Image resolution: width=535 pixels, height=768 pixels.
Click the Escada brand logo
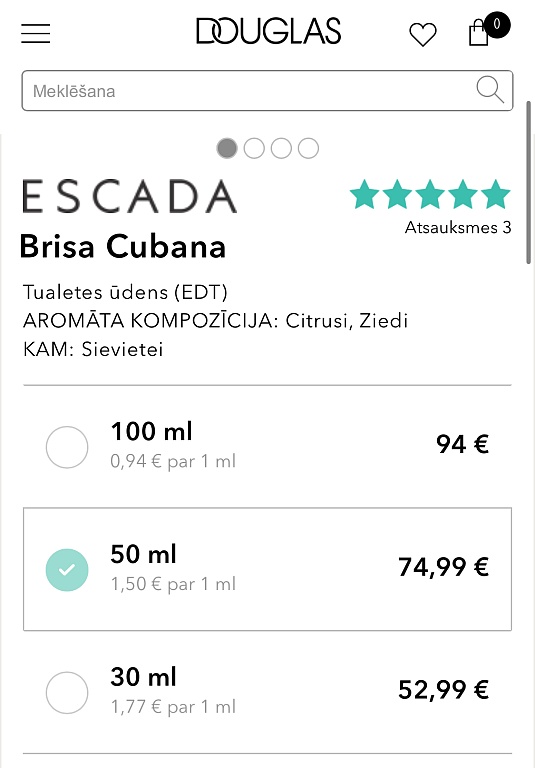(130, 196)
